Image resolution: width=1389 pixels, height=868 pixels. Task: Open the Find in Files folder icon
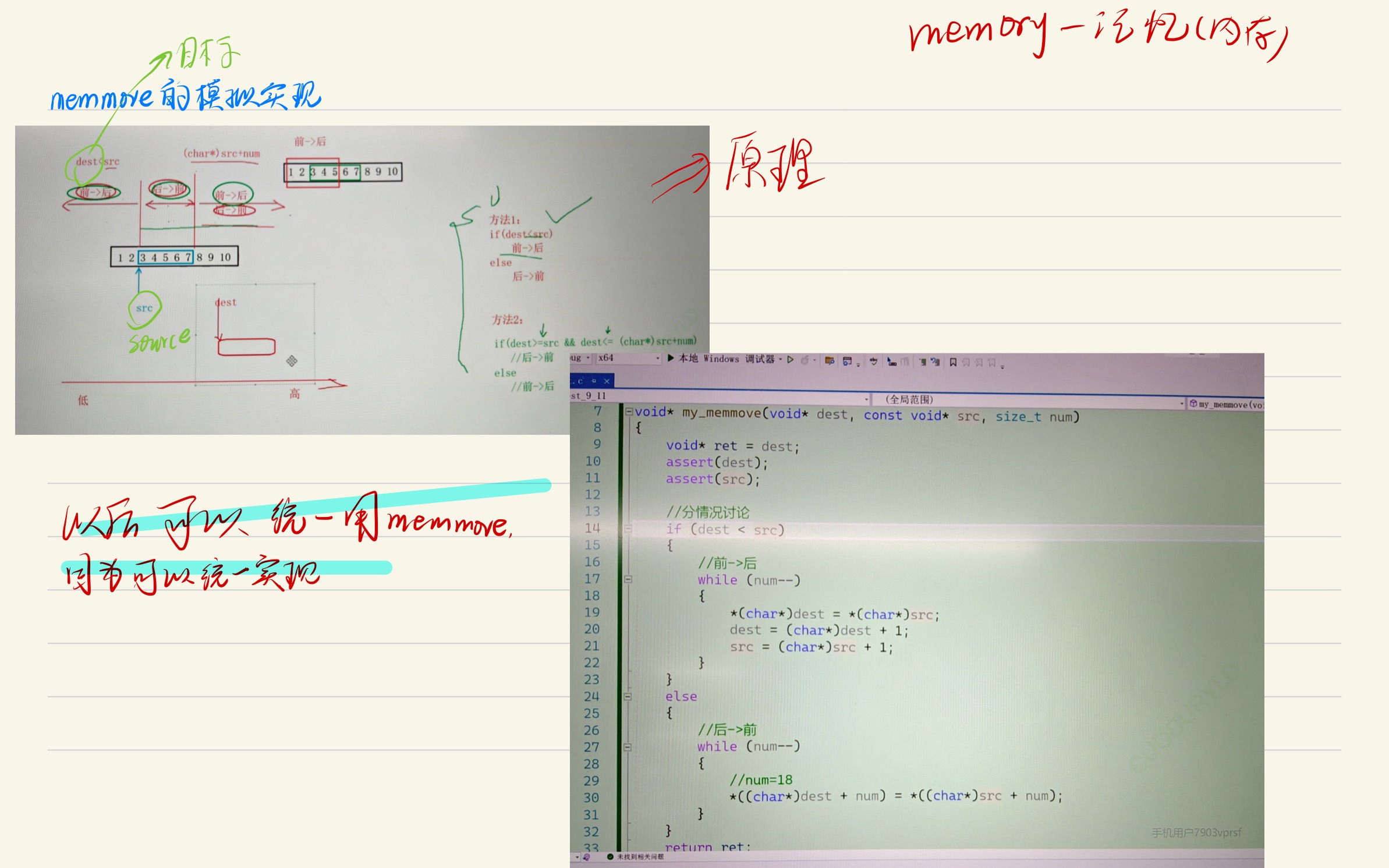[x=830, y=361]
